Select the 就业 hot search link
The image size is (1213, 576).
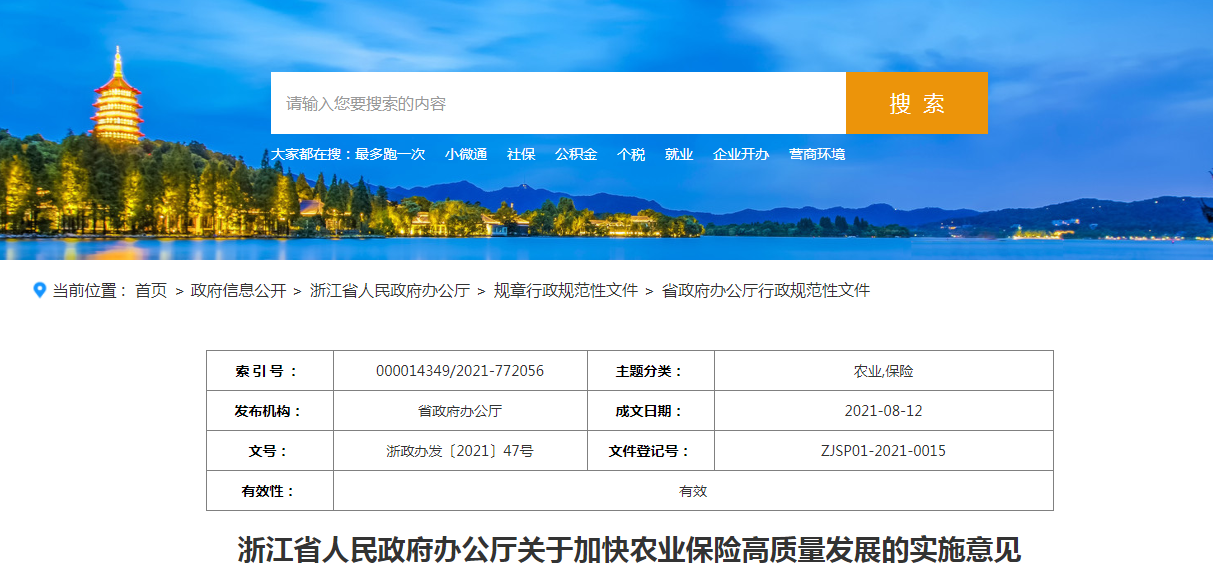pos(679,154)
